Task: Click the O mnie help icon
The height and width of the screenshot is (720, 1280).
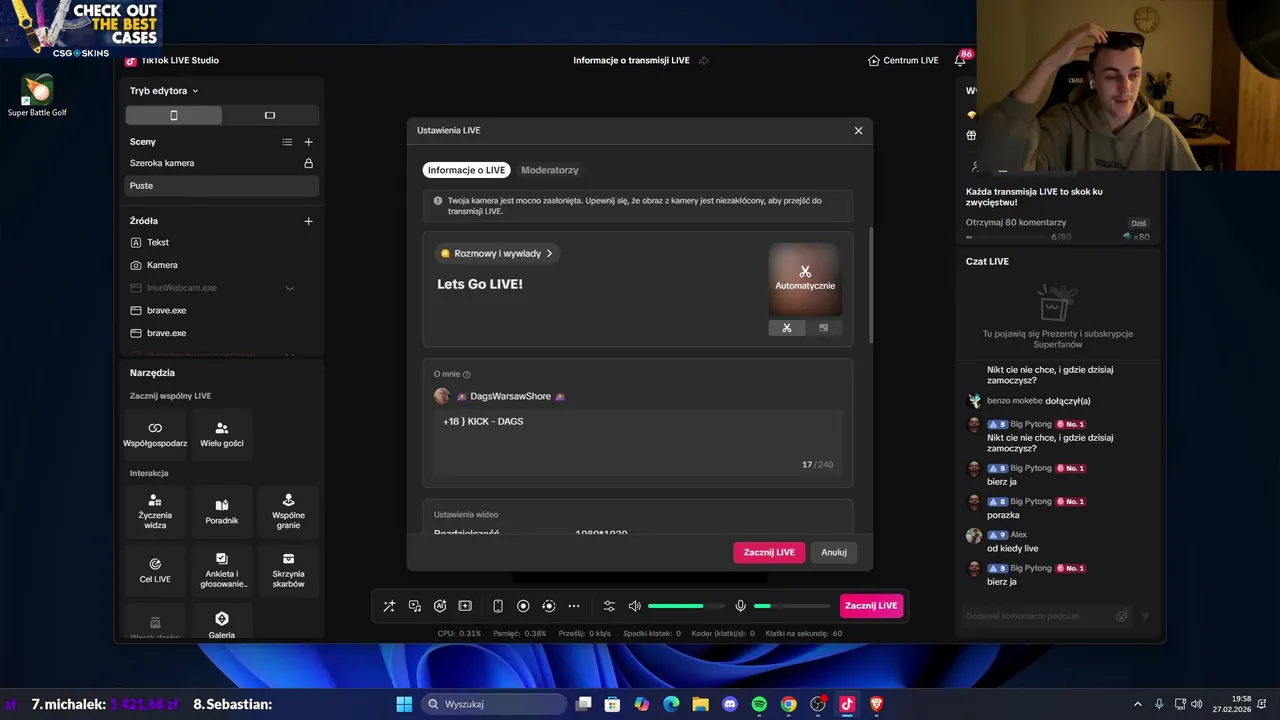Action: (467, 374)
